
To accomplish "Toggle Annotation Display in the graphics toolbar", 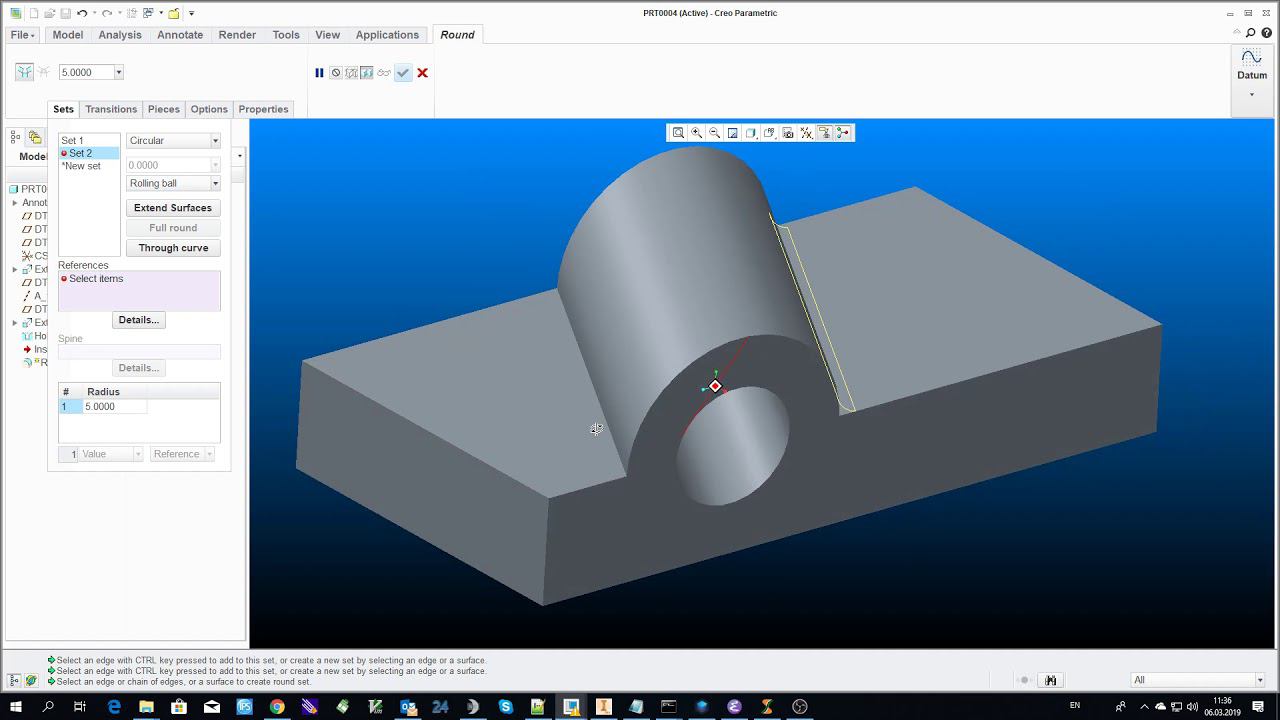I will coord(824,133).
